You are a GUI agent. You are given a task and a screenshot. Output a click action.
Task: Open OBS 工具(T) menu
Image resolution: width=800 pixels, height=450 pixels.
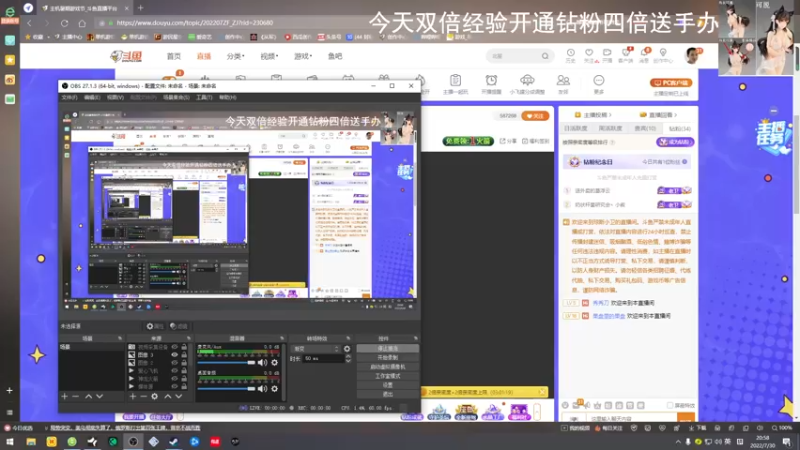204,97
